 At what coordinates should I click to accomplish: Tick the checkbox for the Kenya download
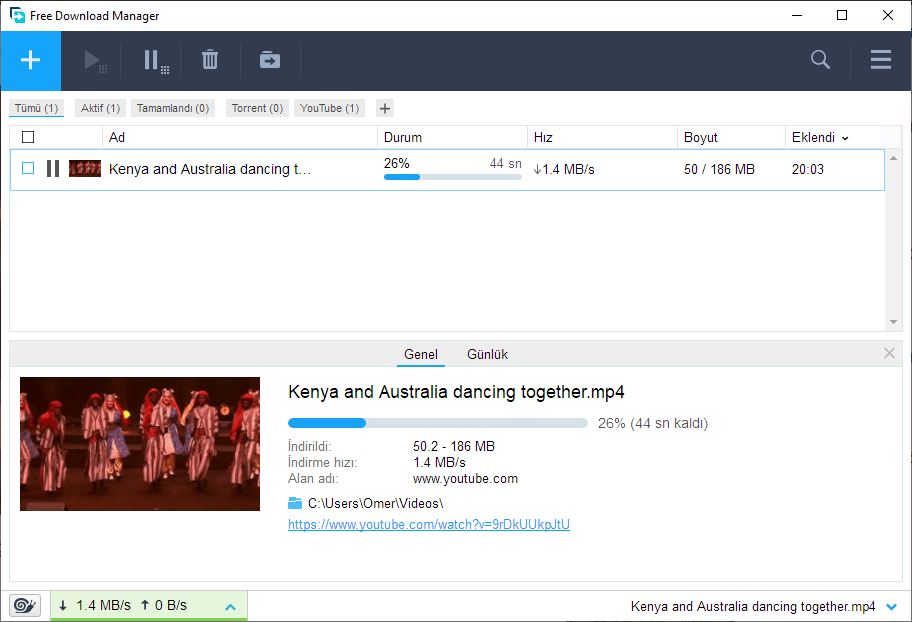point(28,169)
